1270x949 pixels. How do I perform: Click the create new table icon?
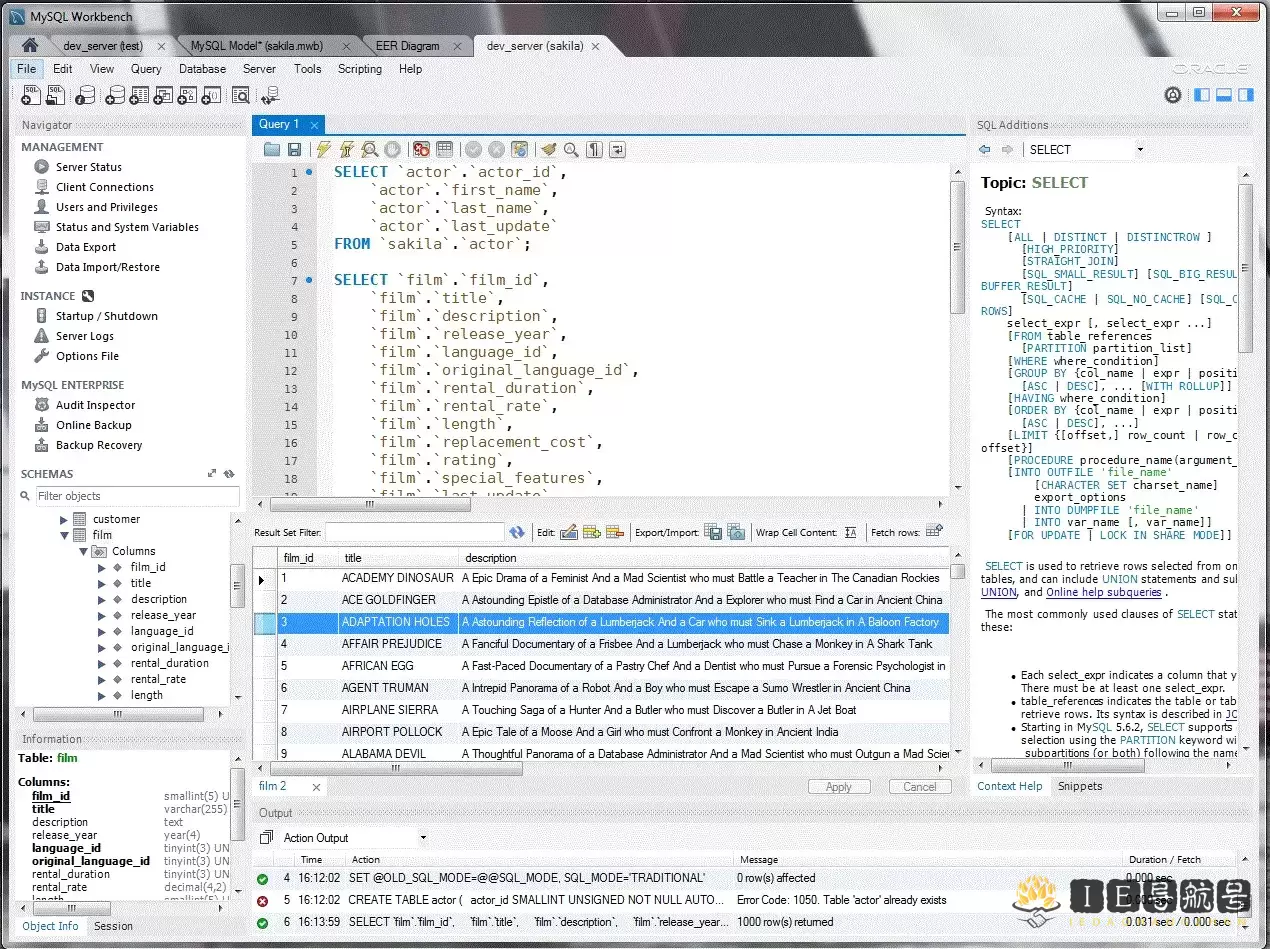click(x=140, y=95)
